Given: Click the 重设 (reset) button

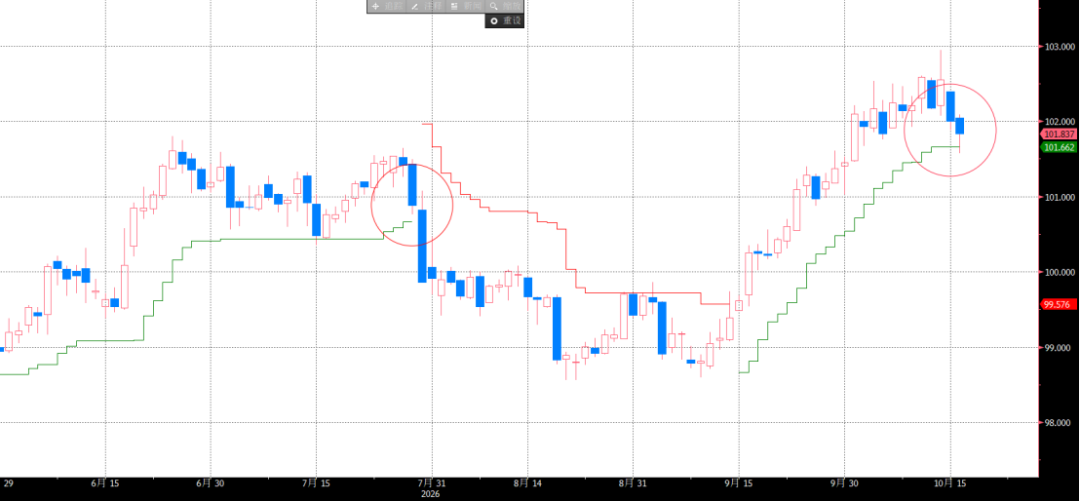Looking at the screenshot, I should click(x=505, y=21).
